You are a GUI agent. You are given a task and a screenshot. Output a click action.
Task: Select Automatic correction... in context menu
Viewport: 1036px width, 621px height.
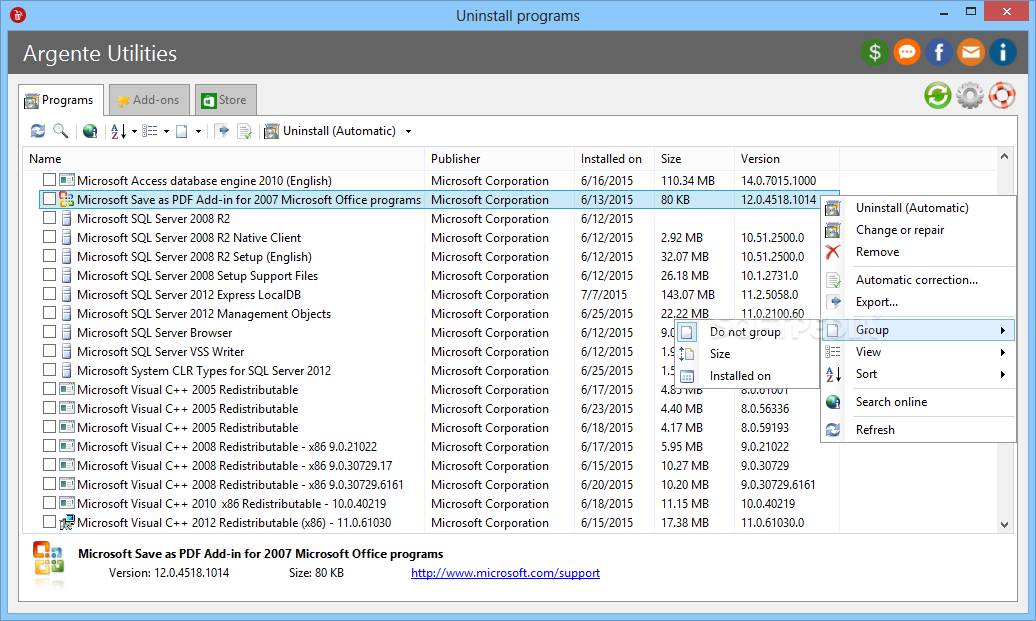[x=916, y=279]
